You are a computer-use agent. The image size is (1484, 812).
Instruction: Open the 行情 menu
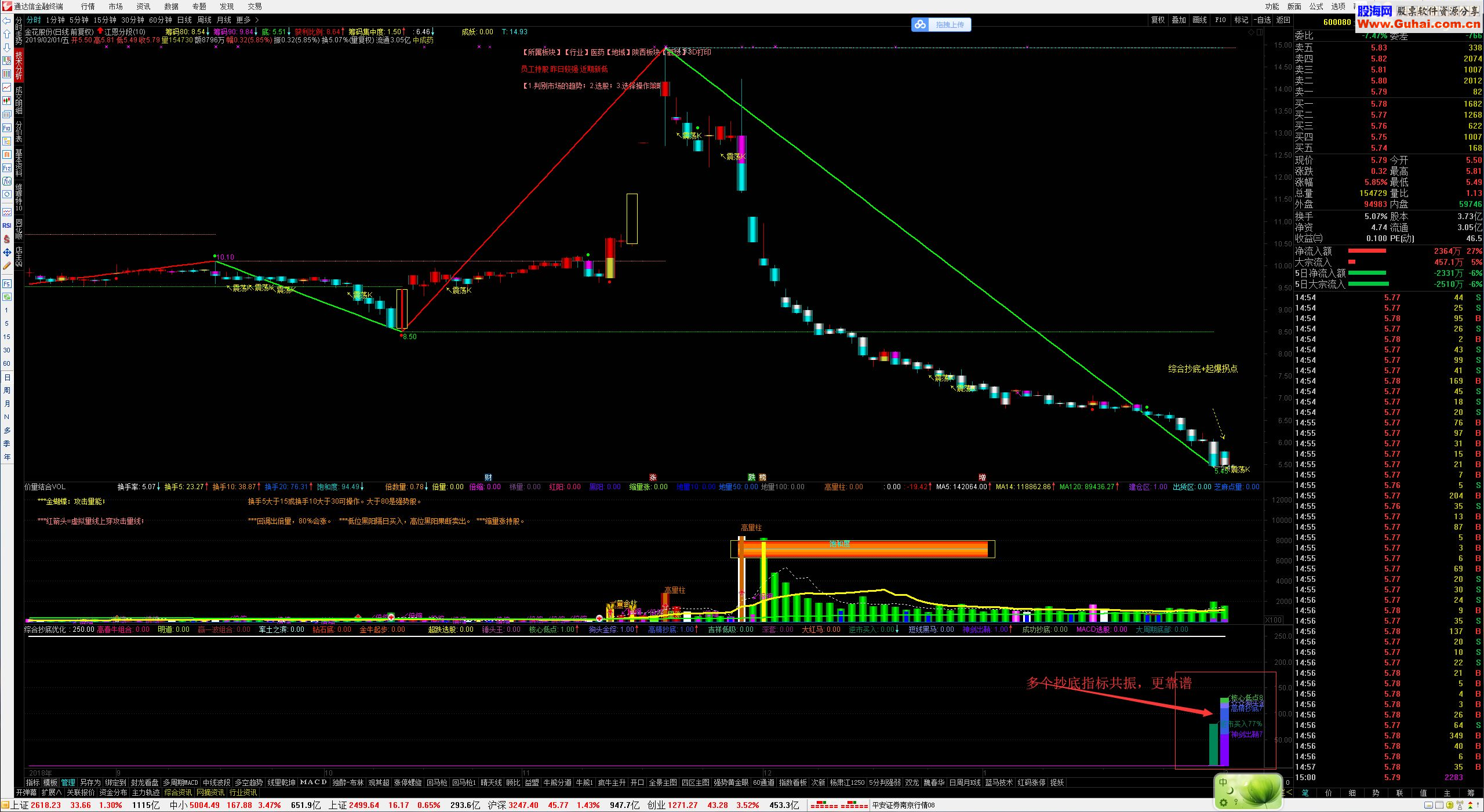(88, 6)
